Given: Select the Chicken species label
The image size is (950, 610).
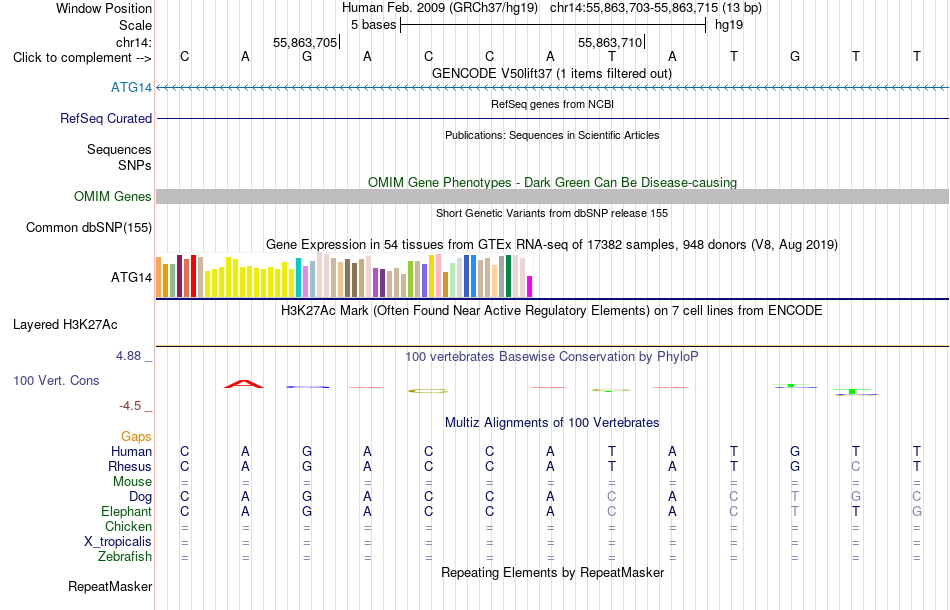Looking at the screenshot, I should (x=128, y=526).
